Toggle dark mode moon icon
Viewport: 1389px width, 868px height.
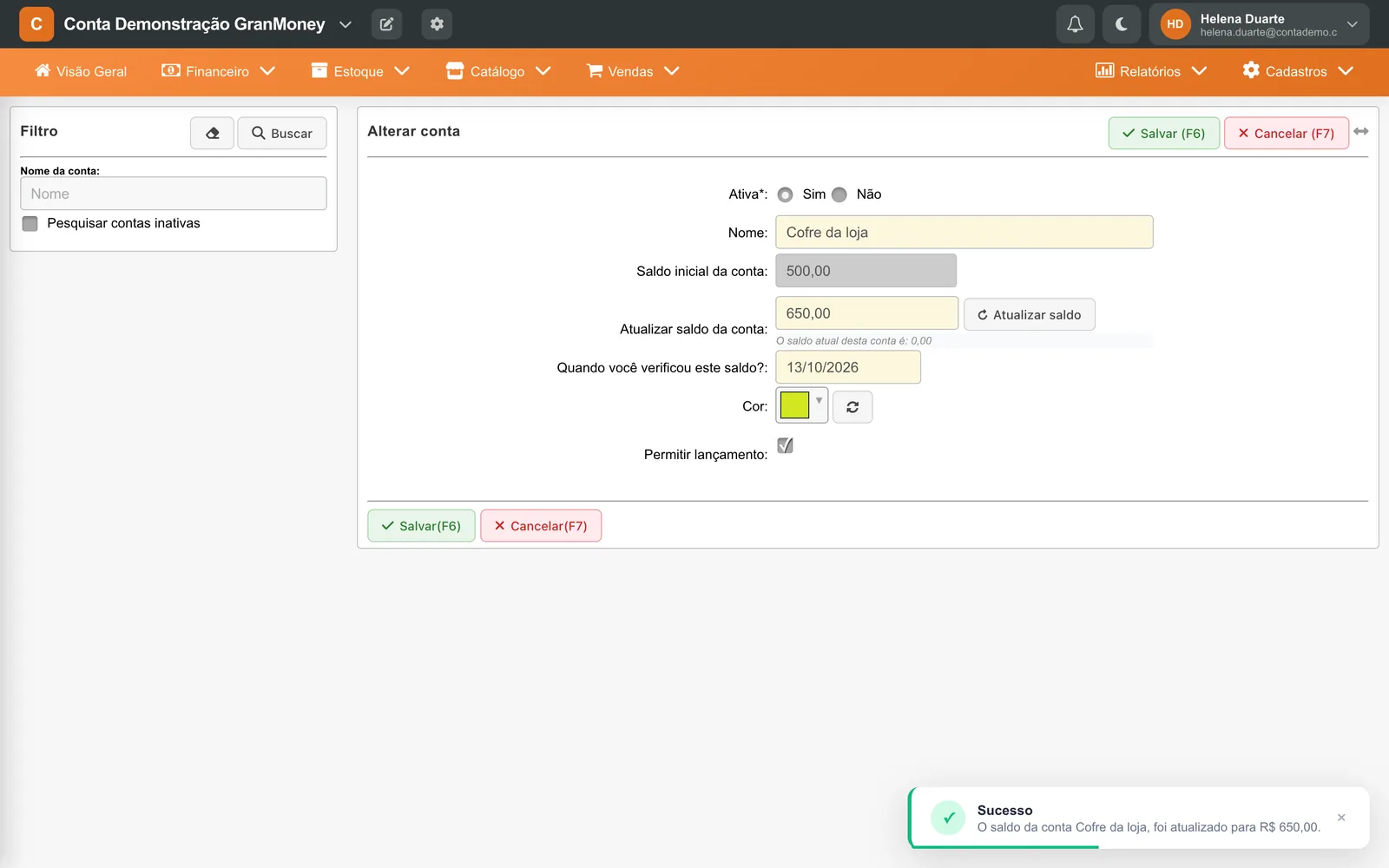1122,24
